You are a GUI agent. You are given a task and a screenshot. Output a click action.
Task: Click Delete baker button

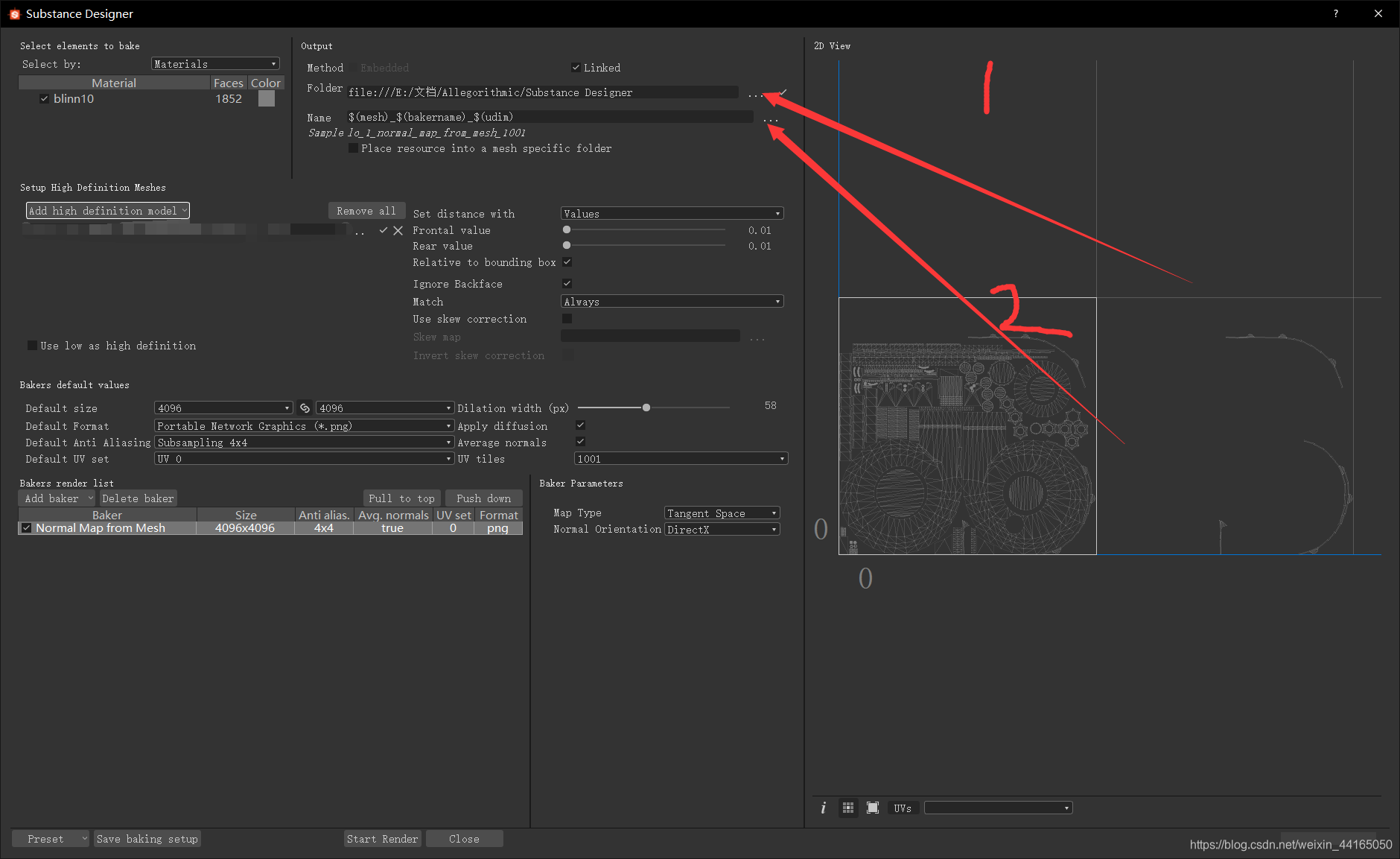(138, 498)
